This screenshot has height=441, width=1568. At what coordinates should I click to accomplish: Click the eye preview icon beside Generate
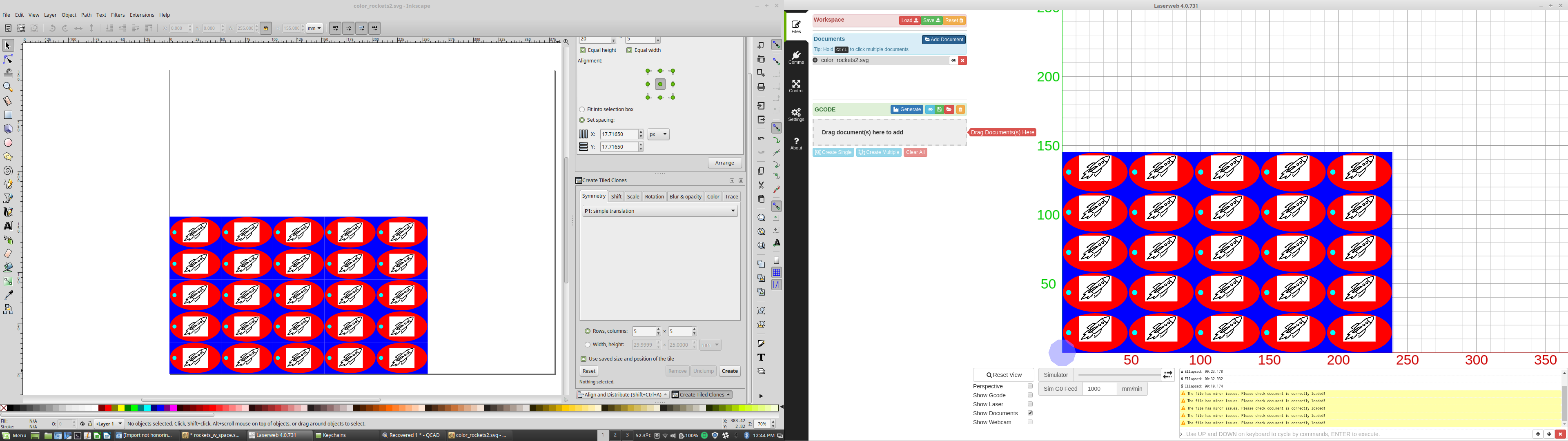click(x=930, y=109)
